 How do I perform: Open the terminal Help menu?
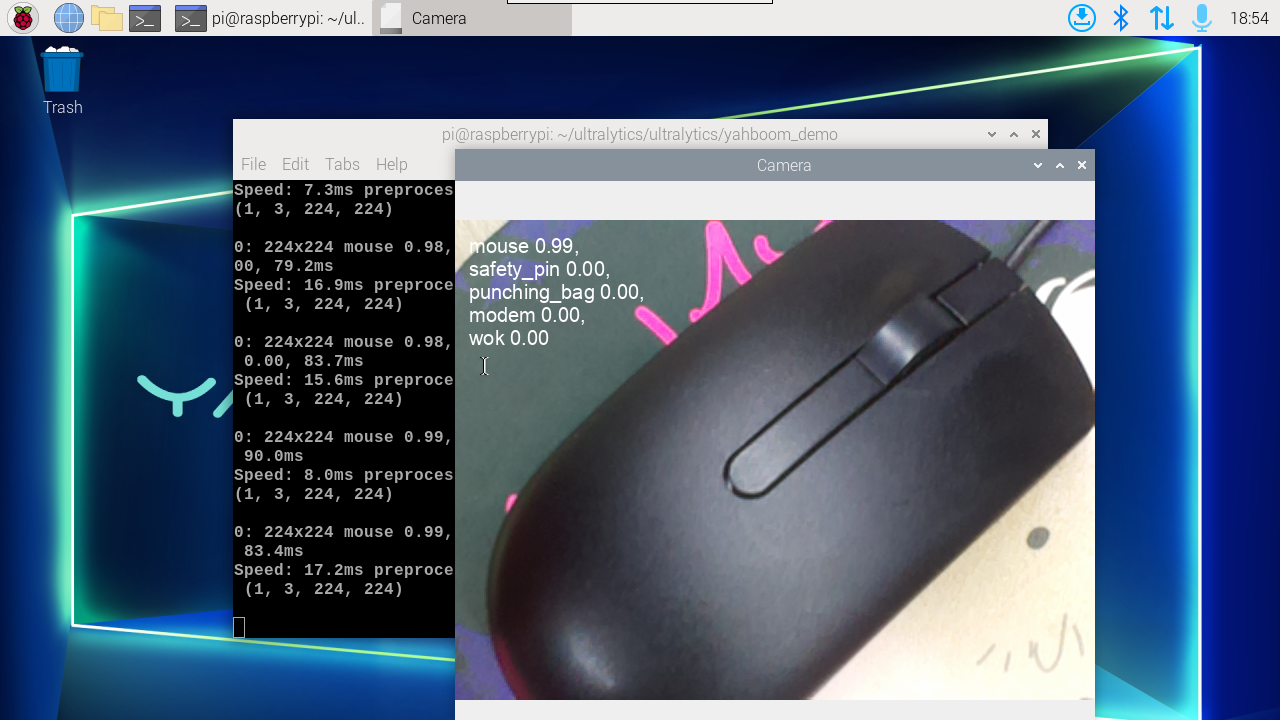tap(391, 164)
